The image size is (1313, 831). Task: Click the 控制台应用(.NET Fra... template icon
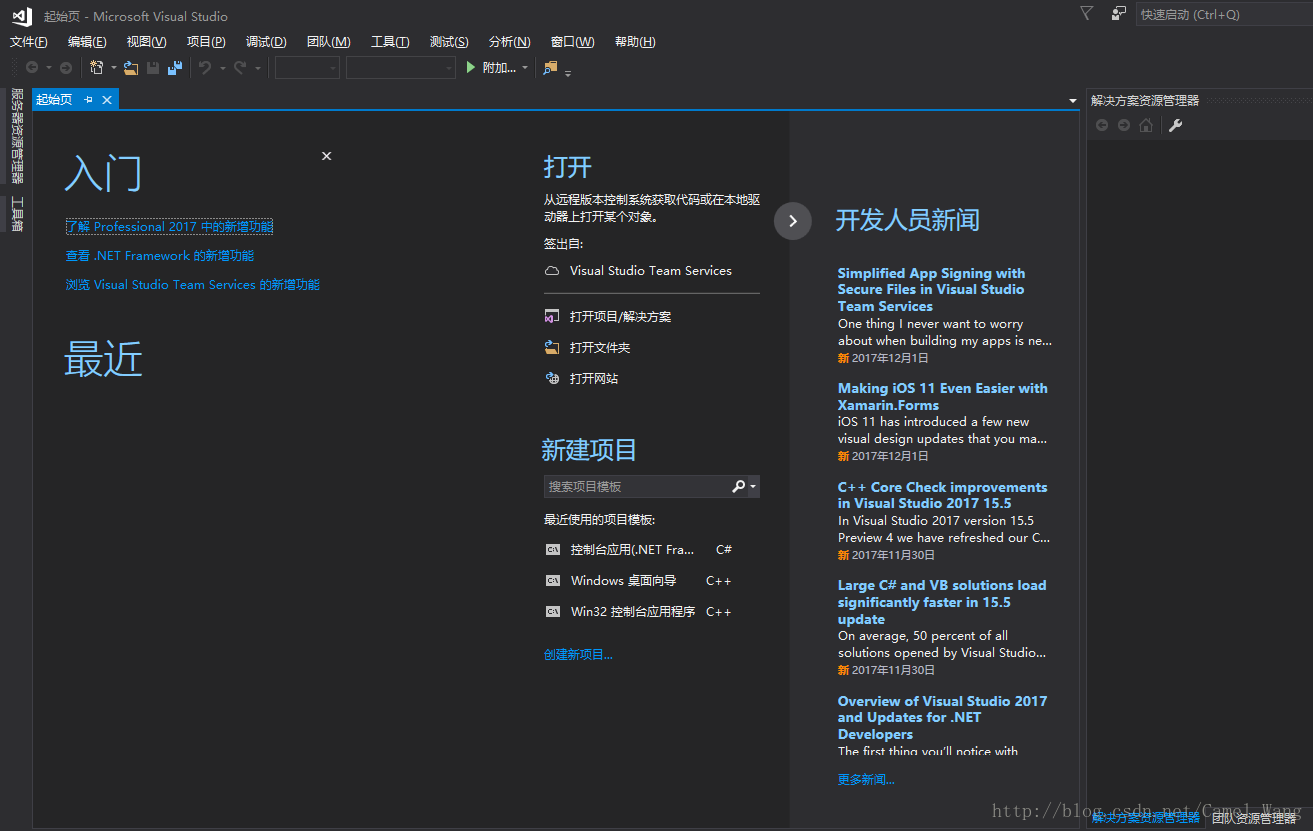[553, 550]
